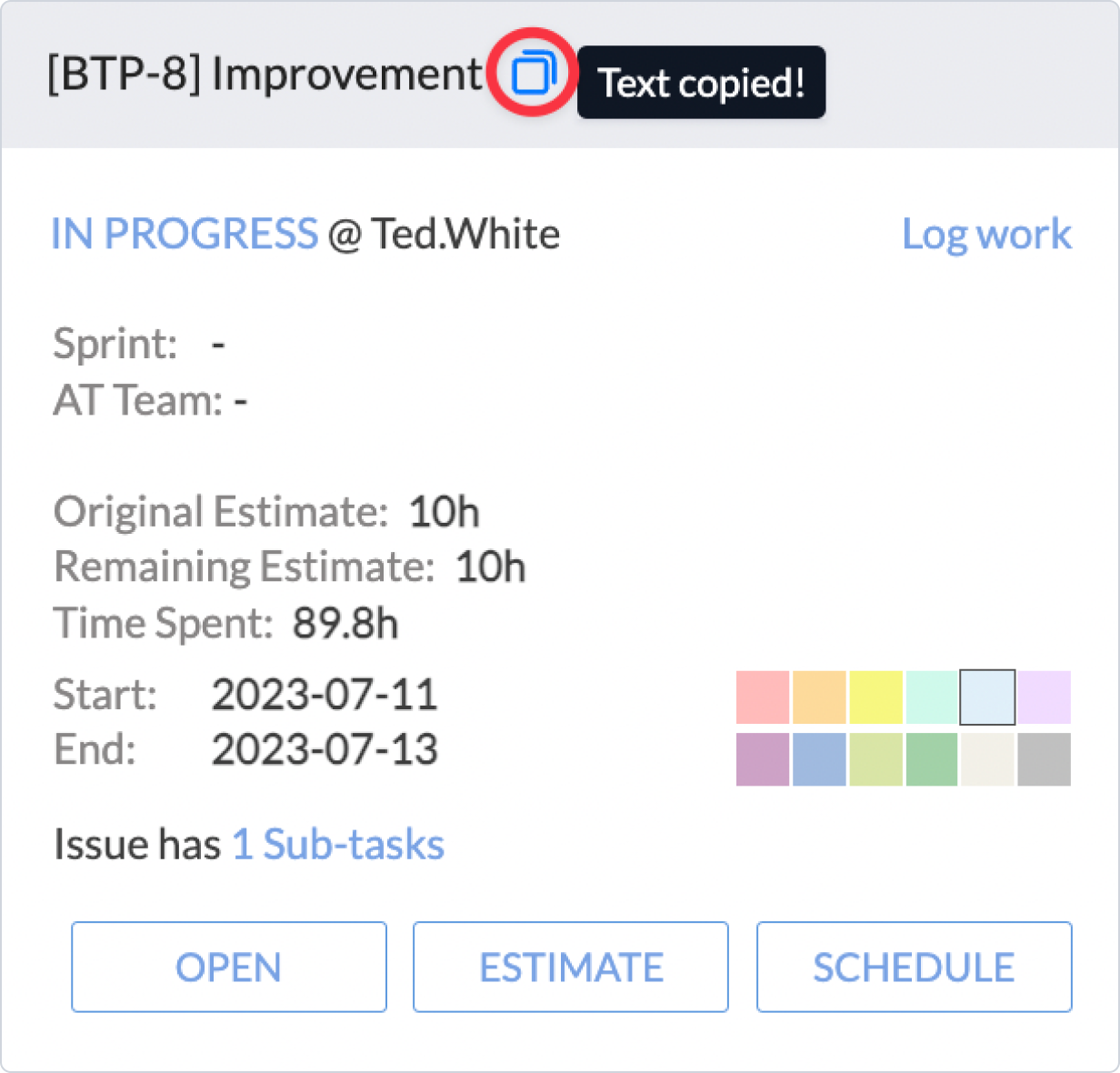Click the [BTP-8] Improvement title text
The image size is (1120, 1073).
tap(265, 75)
